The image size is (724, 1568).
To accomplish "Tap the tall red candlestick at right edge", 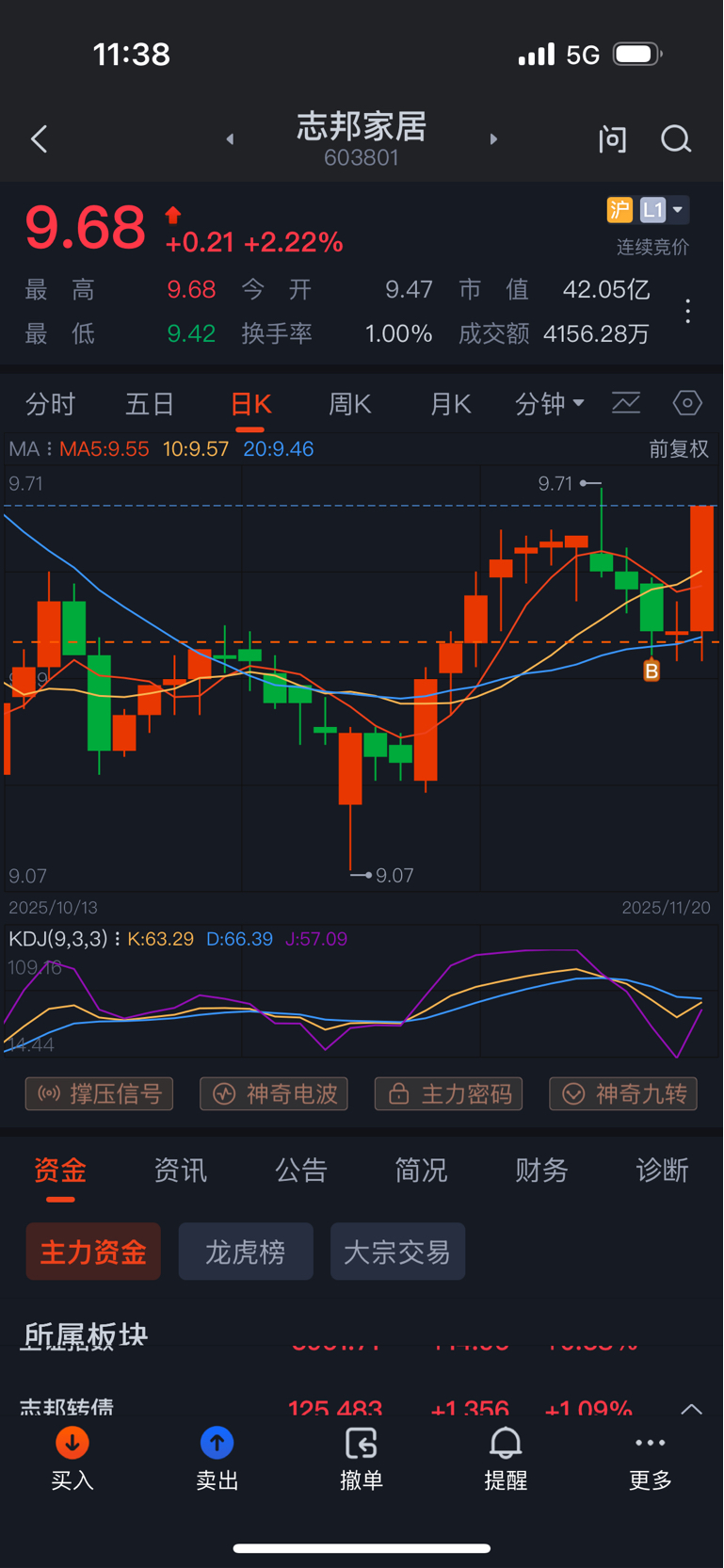I will click(x=701, y=568).
